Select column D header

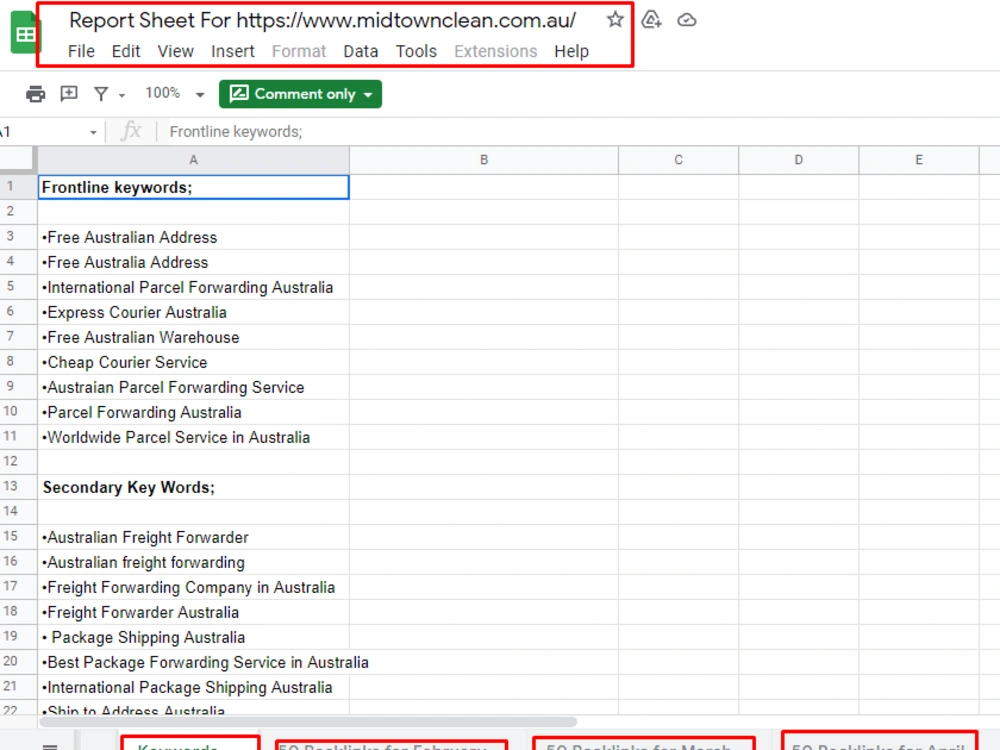pyautogui.click(x=798, y=160)
